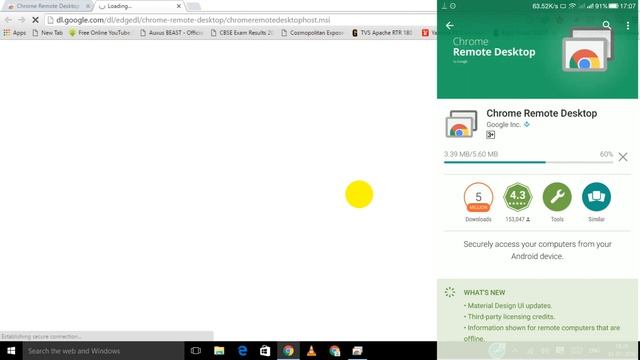Go back using Chrome's back arrow
This screenshot has height=360, width=640.
point(8,20)
